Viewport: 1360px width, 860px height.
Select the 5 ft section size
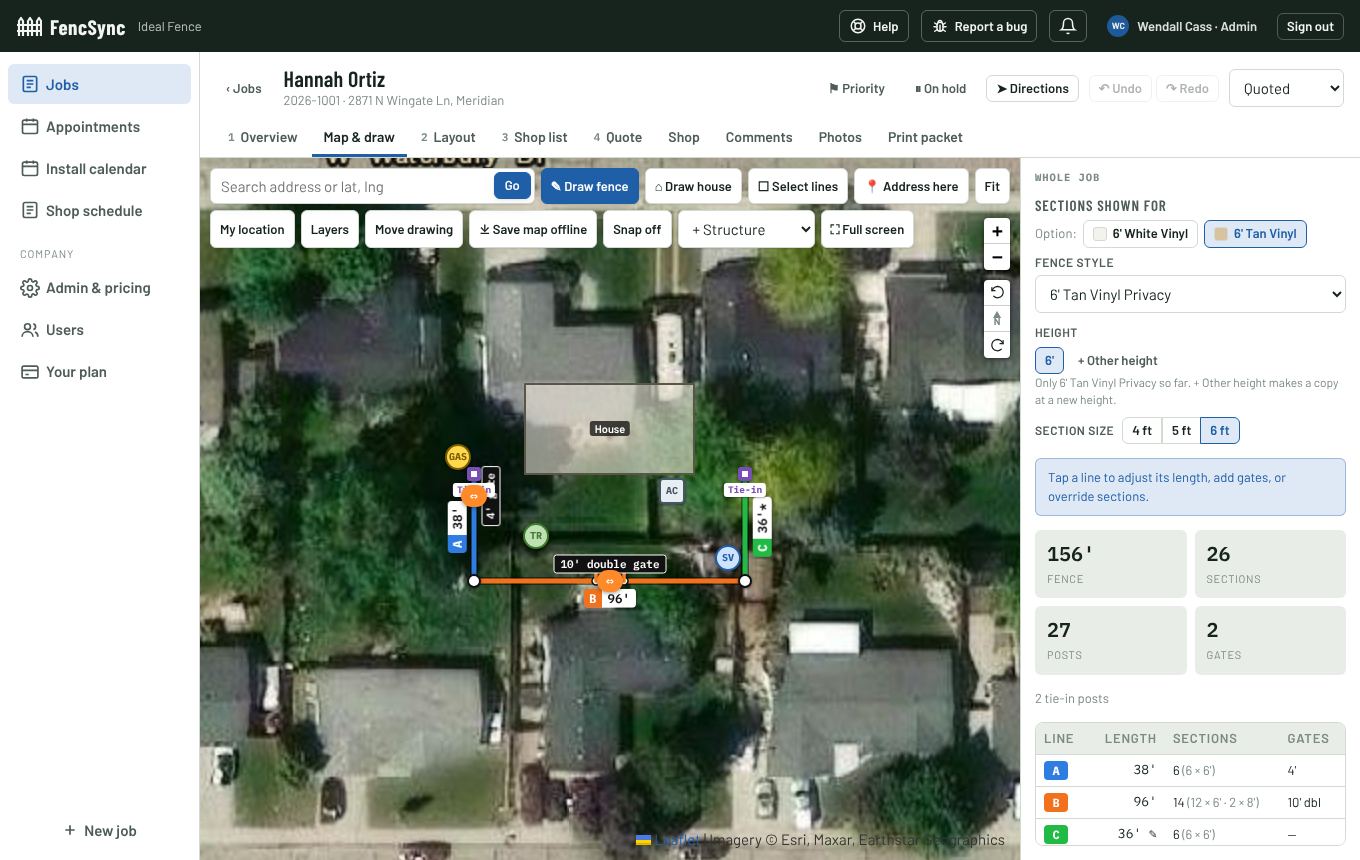click(x=1181, y=430)
